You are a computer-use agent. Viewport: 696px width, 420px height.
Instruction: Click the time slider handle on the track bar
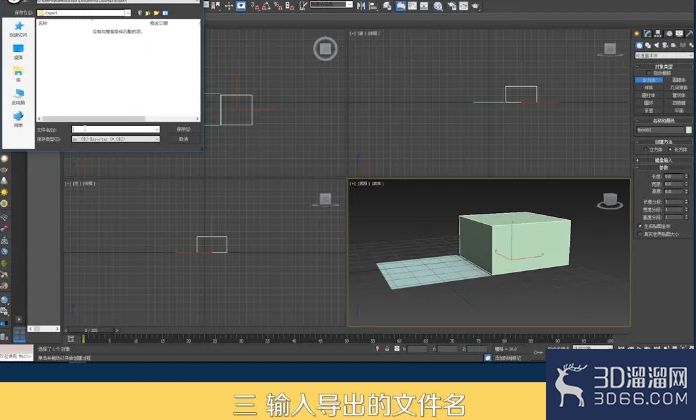pyautogui.click(x=83, y=339)
